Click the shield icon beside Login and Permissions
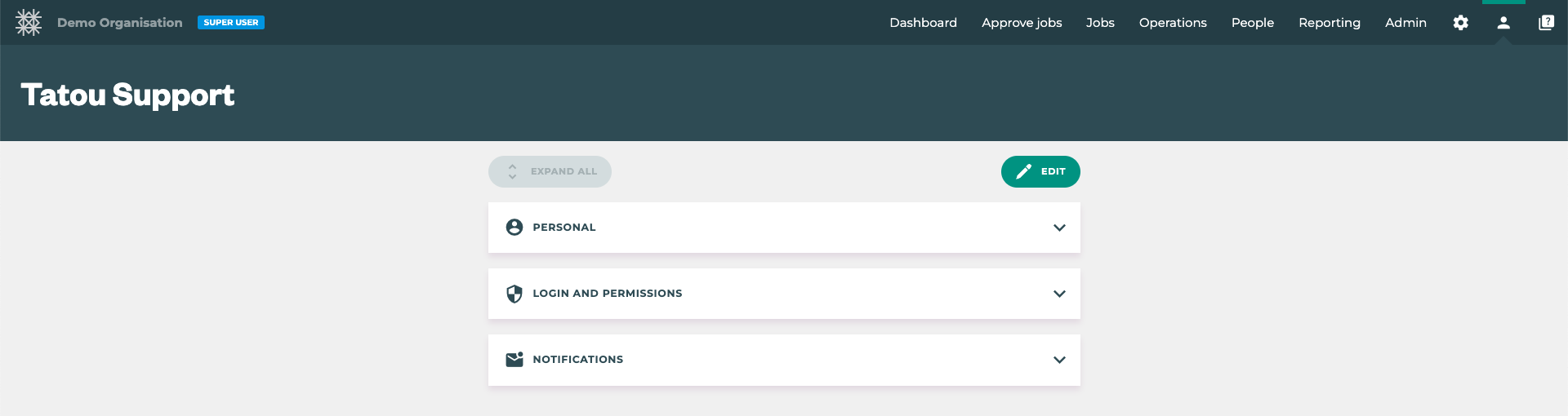This screenshot has height=416, width=1568. [x=514, y=294]
